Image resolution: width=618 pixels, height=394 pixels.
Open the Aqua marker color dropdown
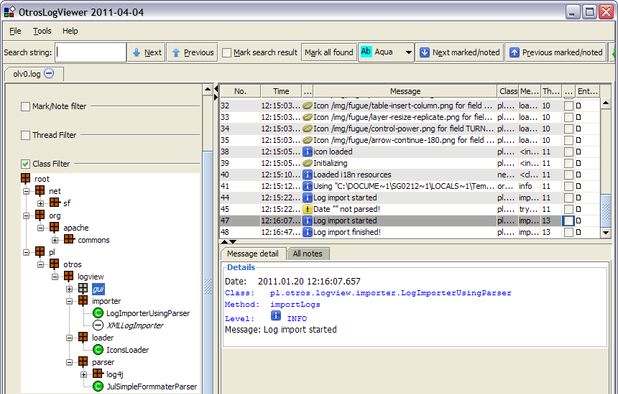coord(408,52)
